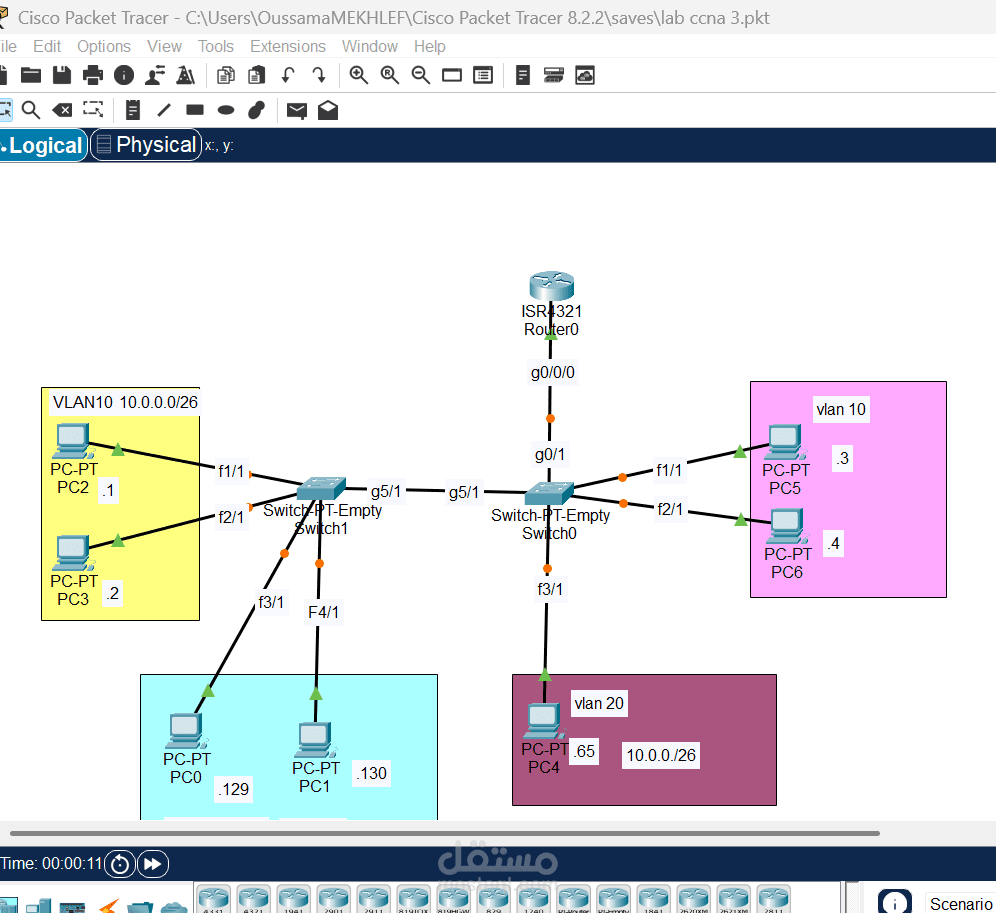Click the PC6 computer
The image size is (996, 913).
[787, 527]
